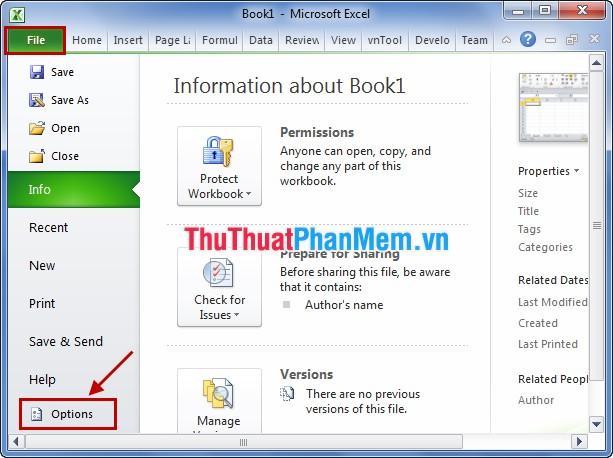The image size is (613, 458).
Task: Click Save in the File menu
Action: pyautogui.click(x=63, y=72)
